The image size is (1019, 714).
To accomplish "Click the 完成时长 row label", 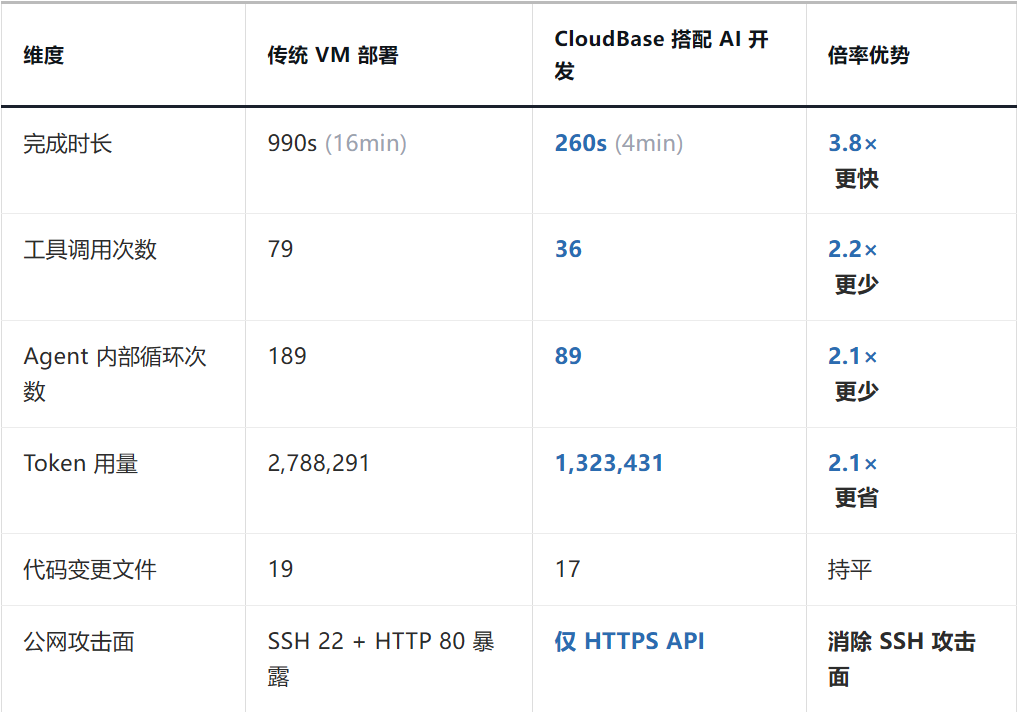I will pyautogui.click(x=68, y=144).
